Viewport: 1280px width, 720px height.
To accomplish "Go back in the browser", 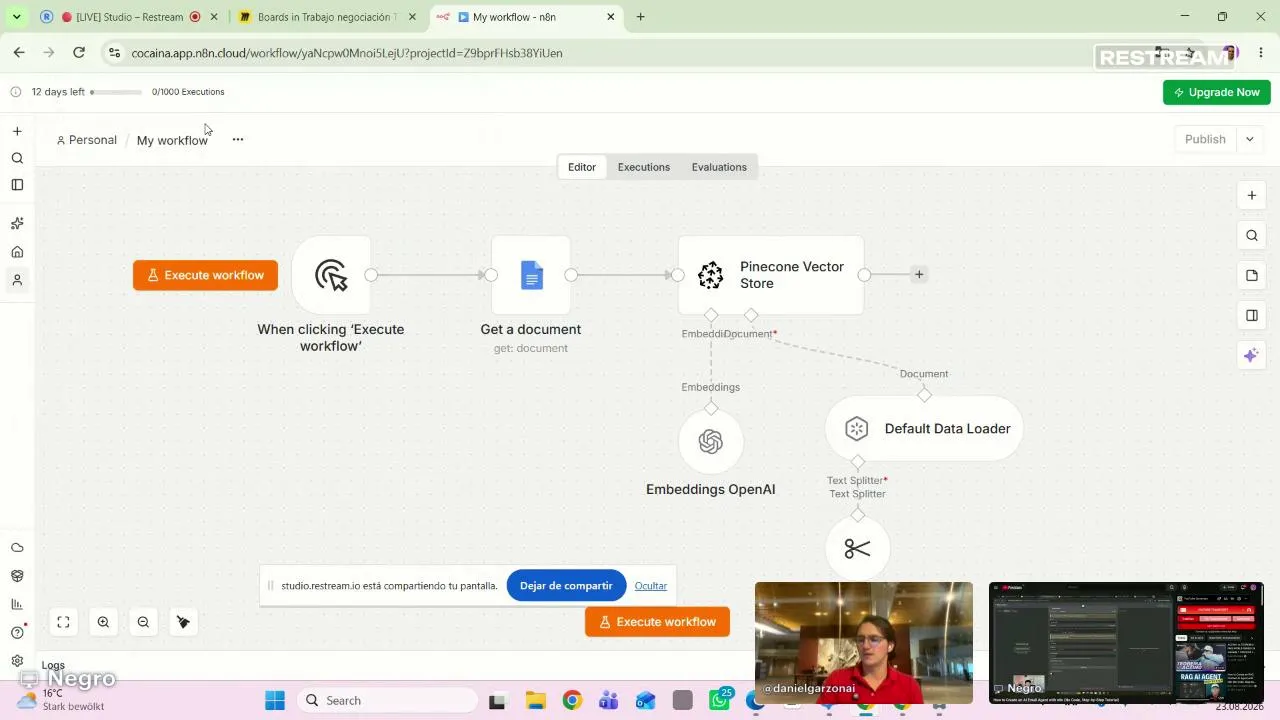I will (19, 53).
